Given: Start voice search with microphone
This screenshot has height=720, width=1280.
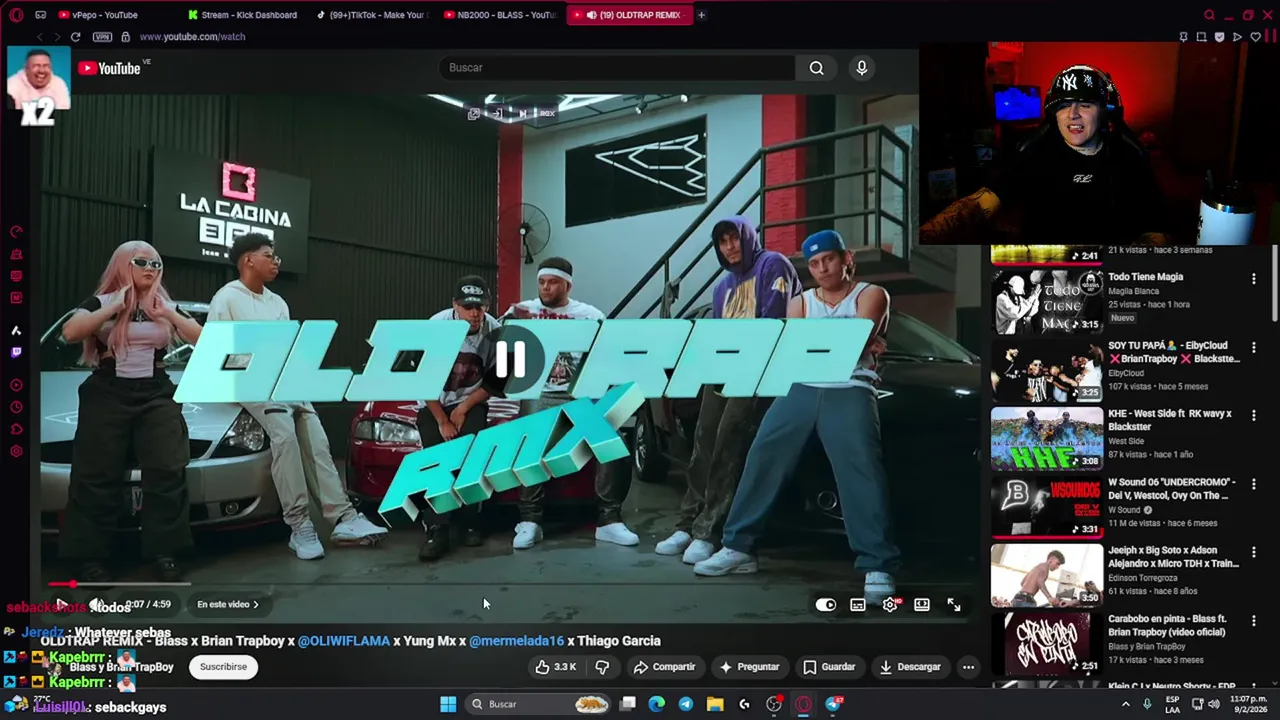Looking at the screenshot, I should tap(862, 68).
